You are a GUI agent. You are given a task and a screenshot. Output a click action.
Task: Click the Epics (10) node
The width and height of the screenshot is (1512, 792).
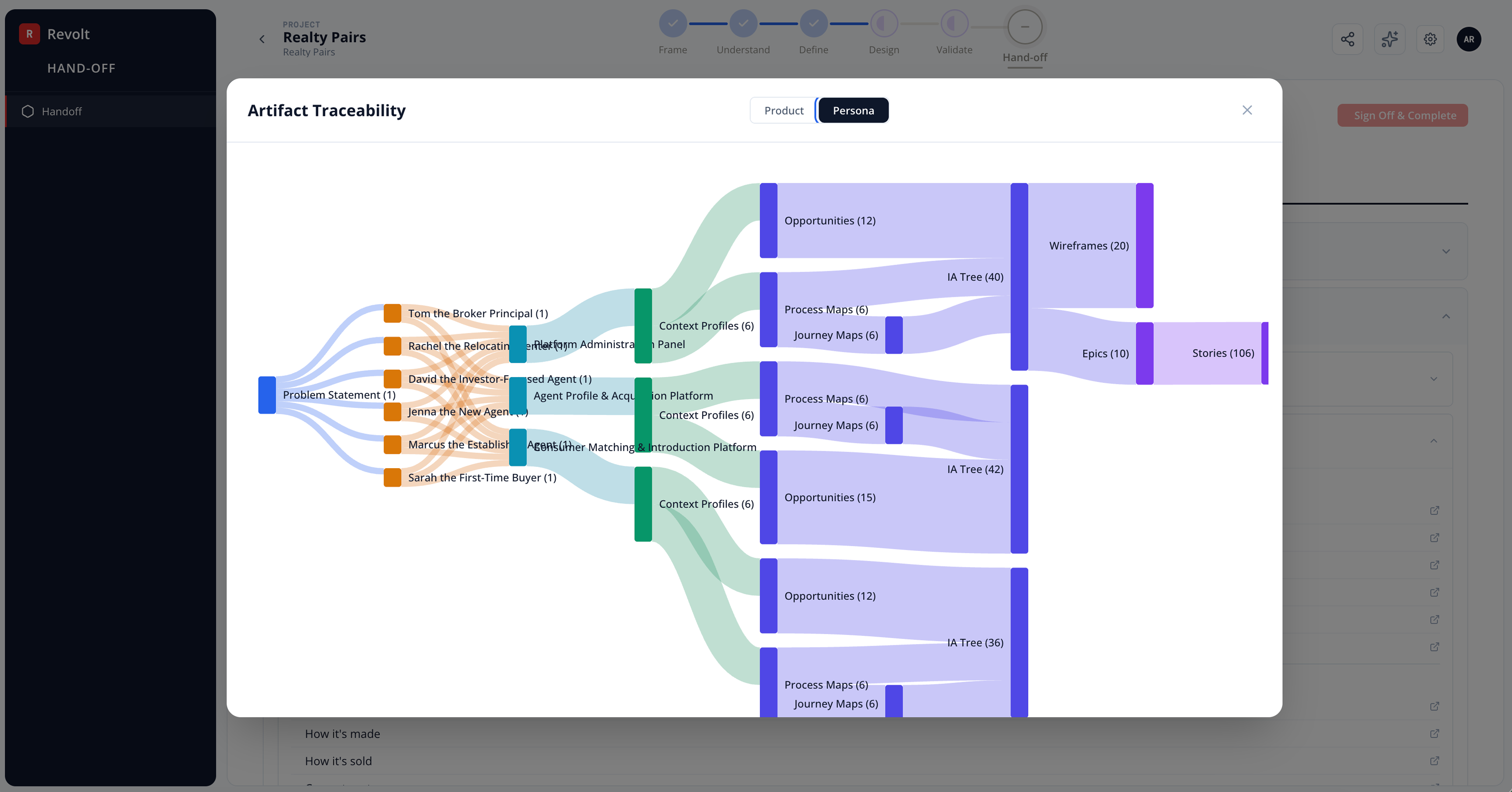tap(1144, 354)
